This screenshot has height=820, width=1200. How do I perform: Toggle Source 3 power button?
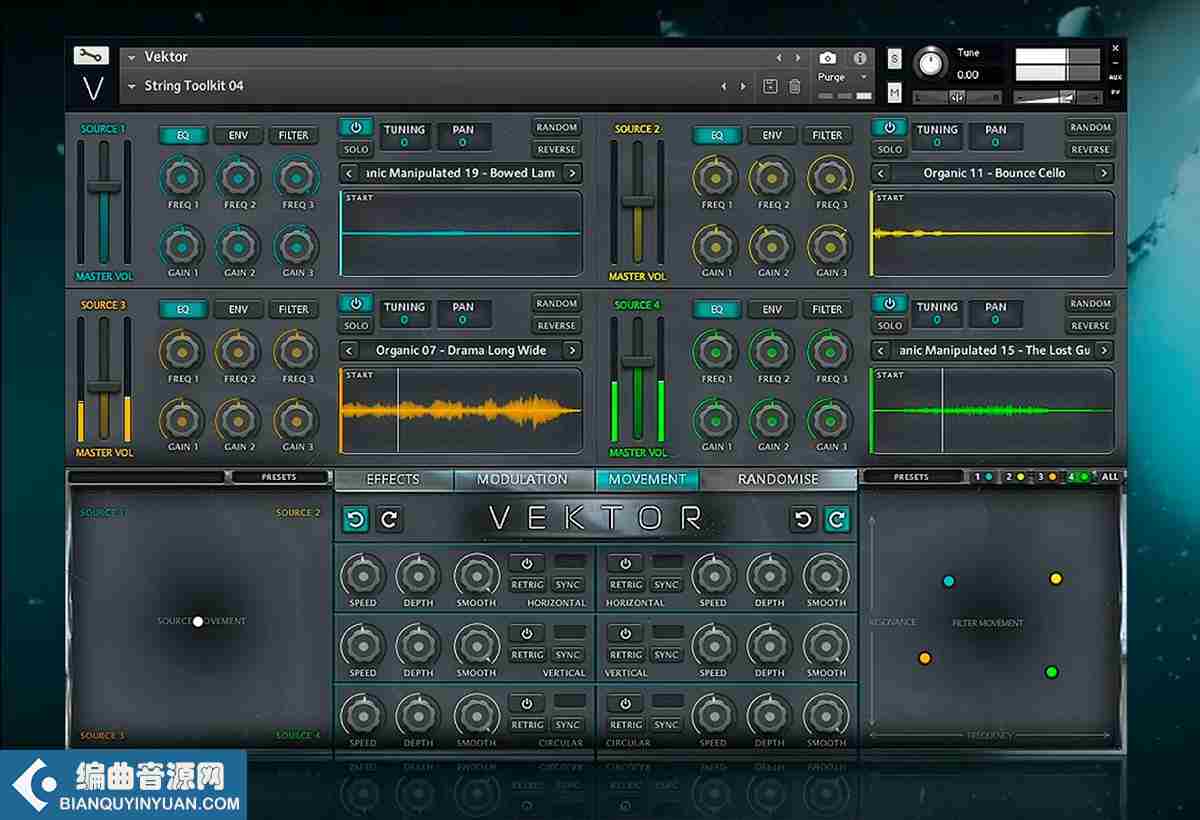click(x=355, y=303)
